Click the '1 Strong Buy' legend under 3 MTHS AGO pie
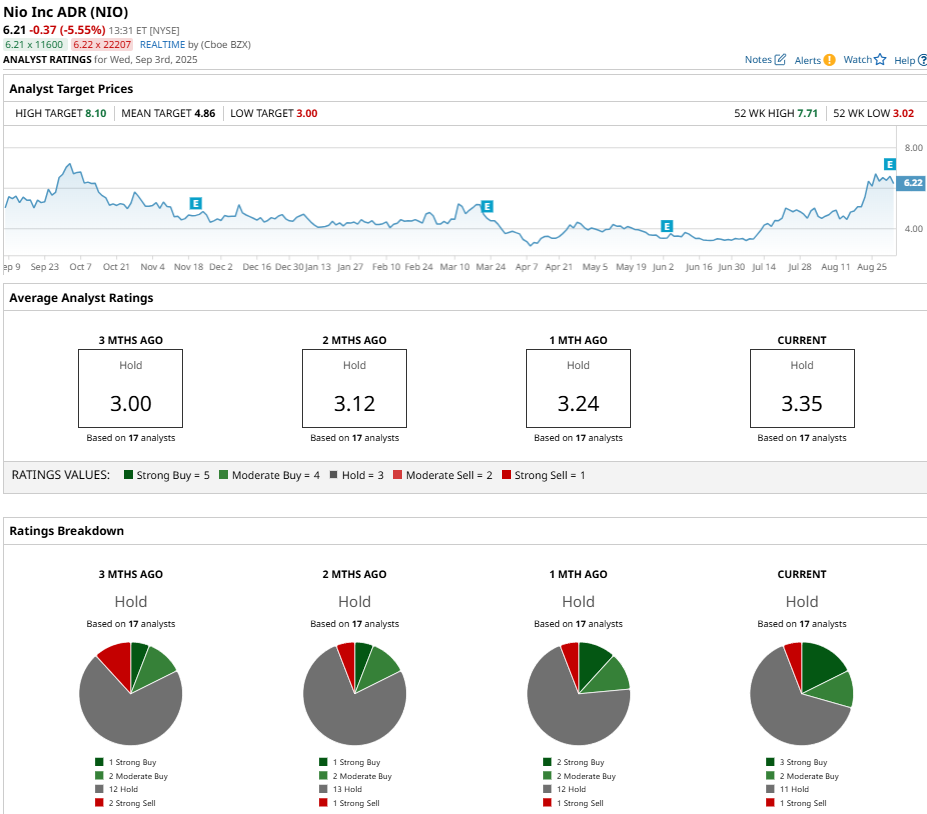The width and height of the screenshot is (927, 814). (125, 762)
